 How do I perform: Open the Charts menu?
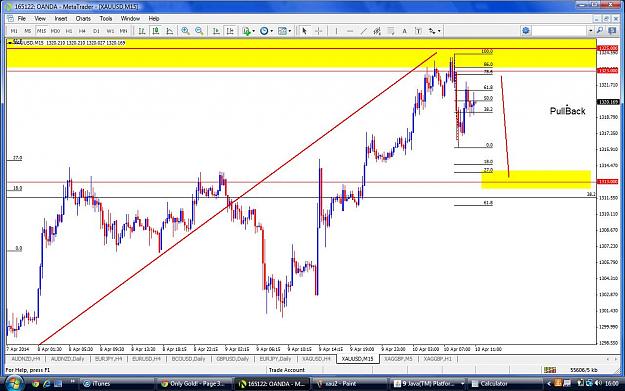(x=83, y=18)
